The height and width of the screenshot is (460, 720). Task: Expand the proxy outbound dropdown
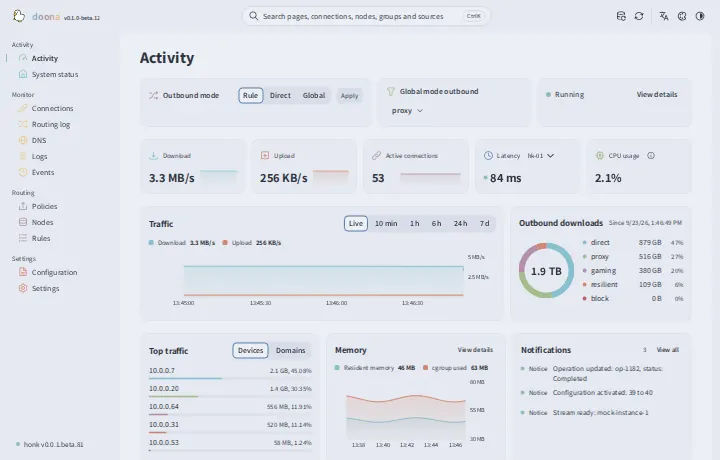coord(407,111)
